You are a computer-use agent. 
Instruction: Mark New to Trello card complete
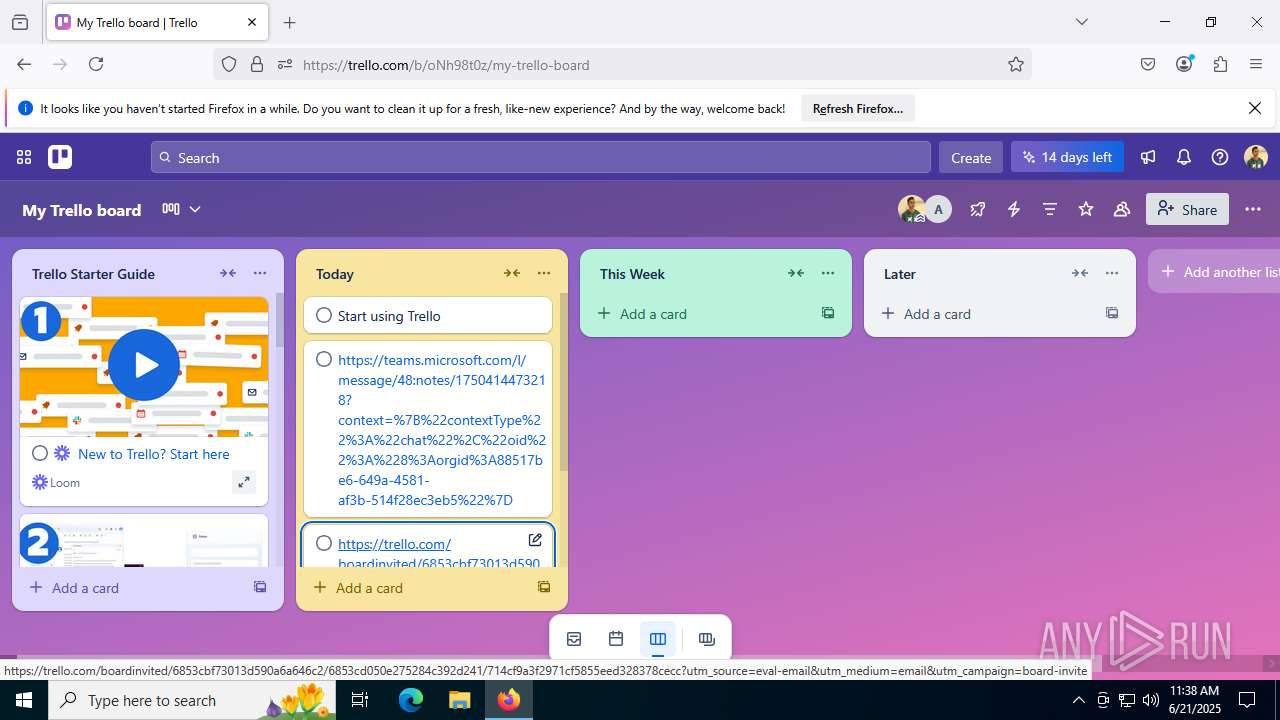coord(40,453)
